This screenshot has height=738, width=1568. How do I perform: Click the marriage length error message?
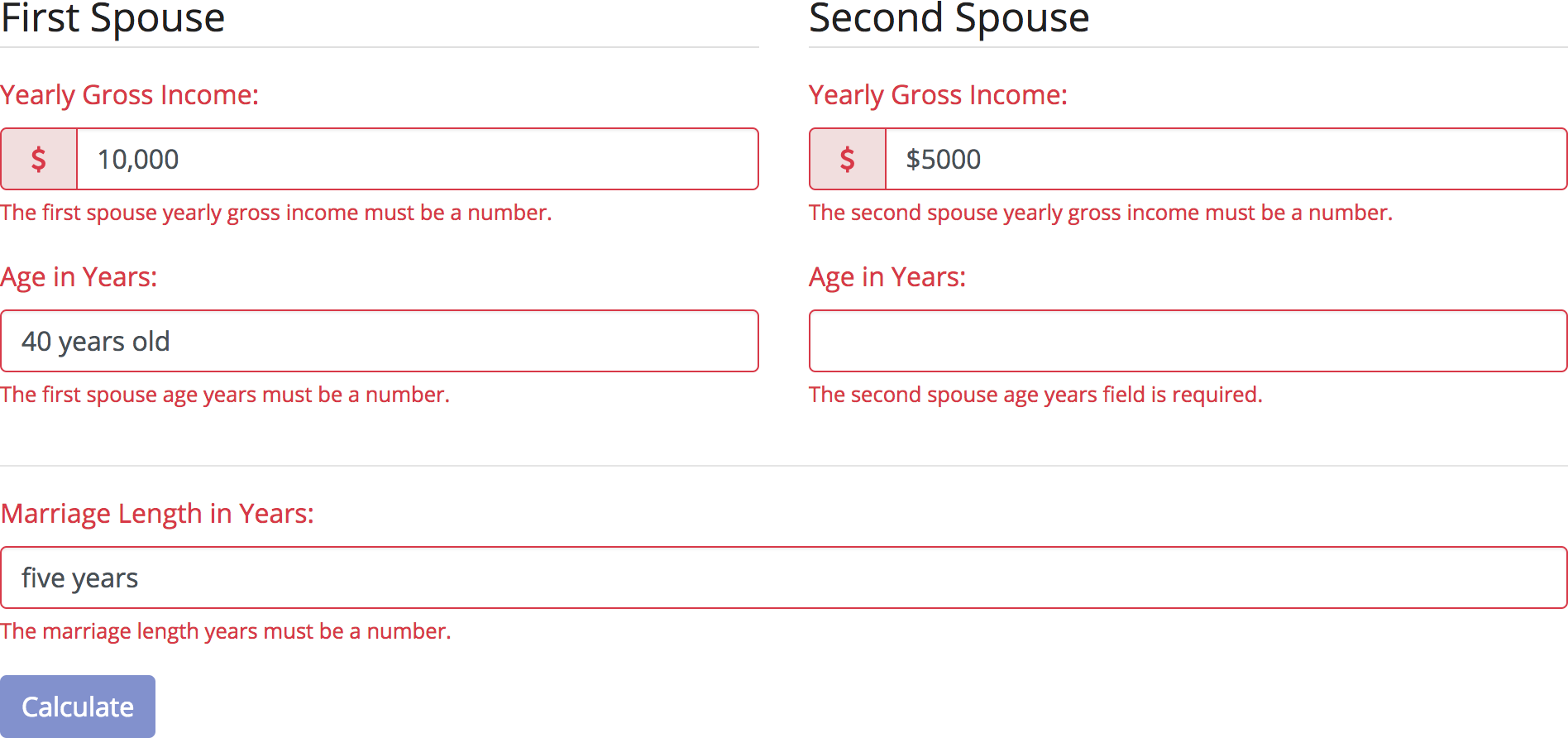pos(226,631)
